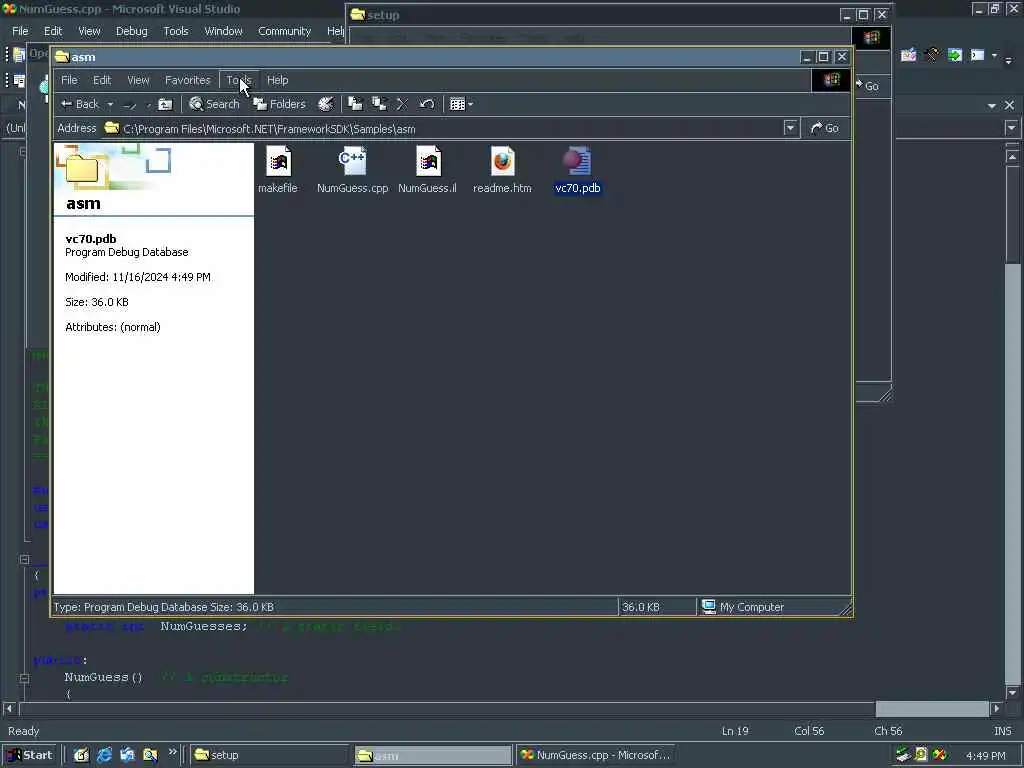Click the Start button

coord(29,755)
